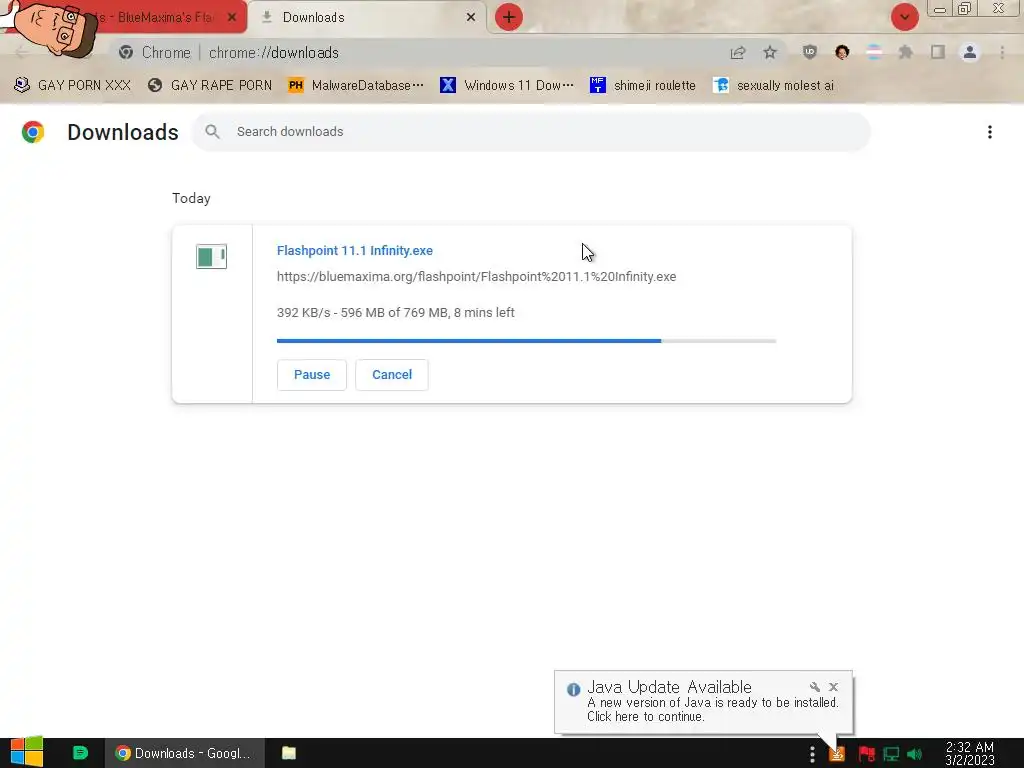1024x768 pixels.
Task: Open the Windows Start menu
Action: [27, 753]
